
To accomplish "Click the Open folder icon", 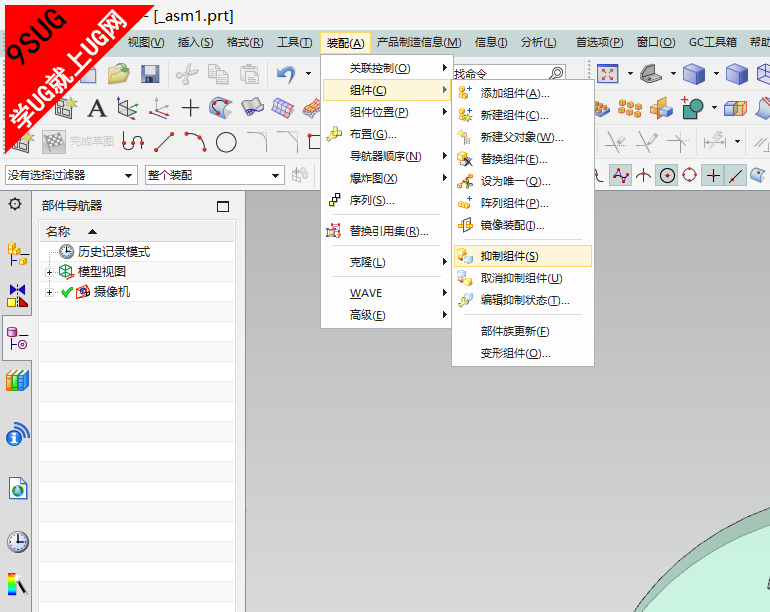I will 118,74.
